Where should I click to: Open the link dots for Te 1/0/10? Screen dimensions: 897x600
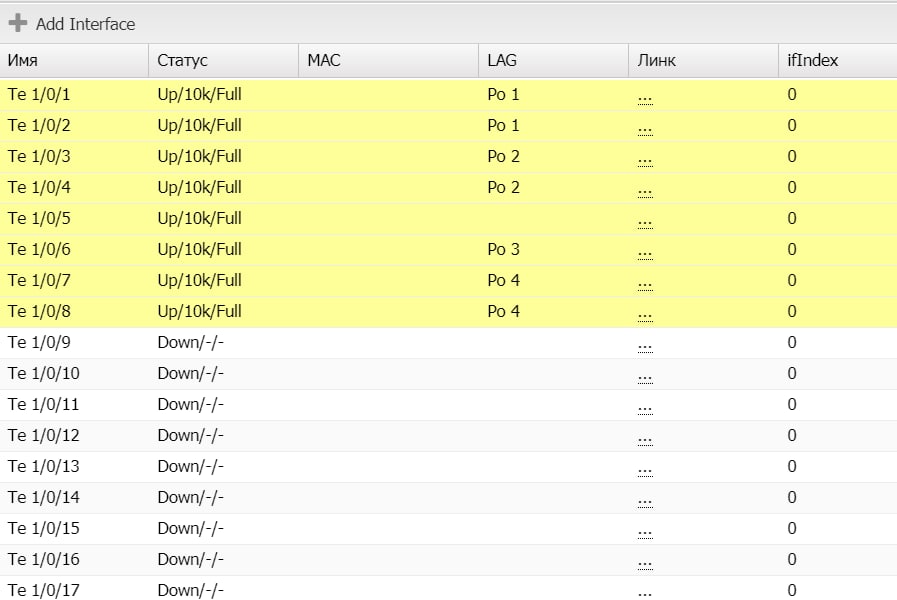(x=645, y=377)
